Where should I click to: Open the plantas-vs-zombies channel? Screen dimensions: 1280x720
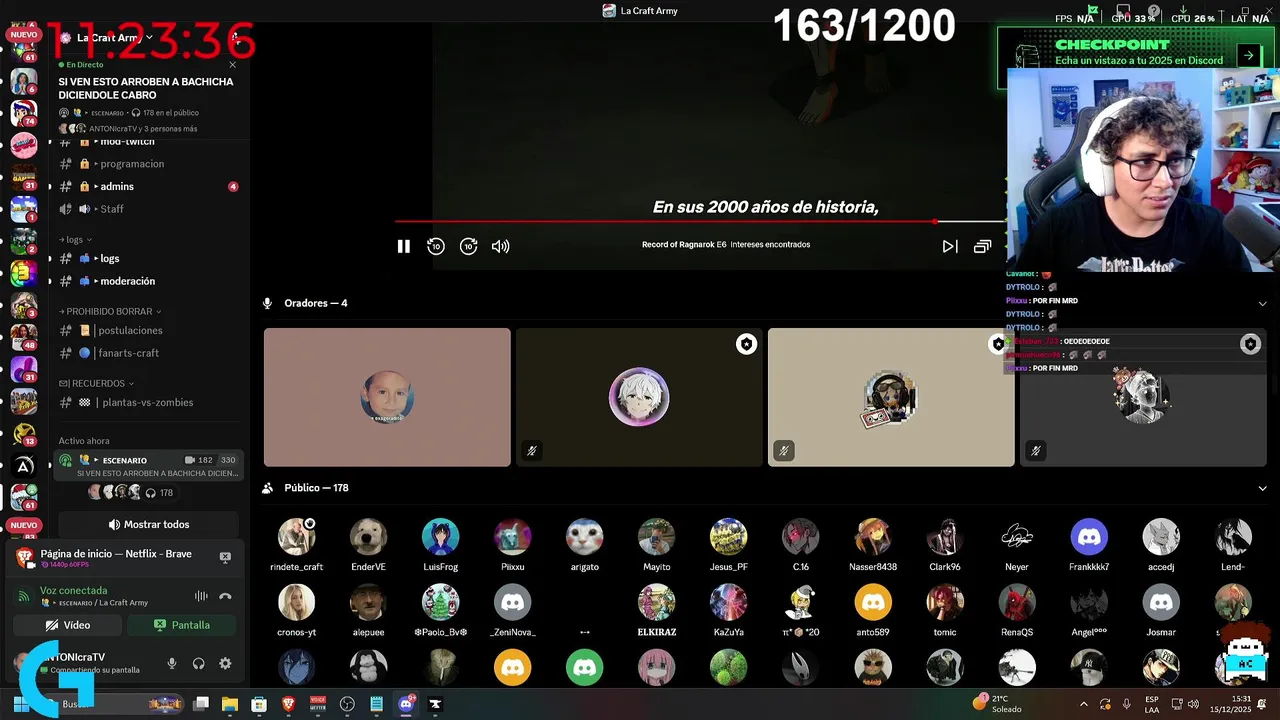click(x=147, y=403)
